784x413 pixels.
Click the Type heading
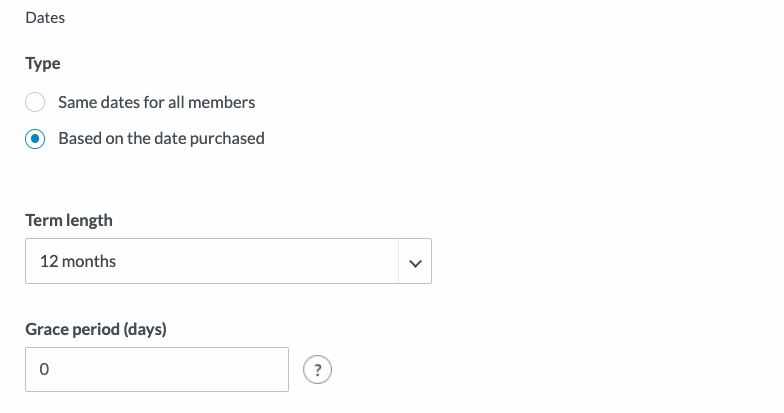(x=43, y=64)
